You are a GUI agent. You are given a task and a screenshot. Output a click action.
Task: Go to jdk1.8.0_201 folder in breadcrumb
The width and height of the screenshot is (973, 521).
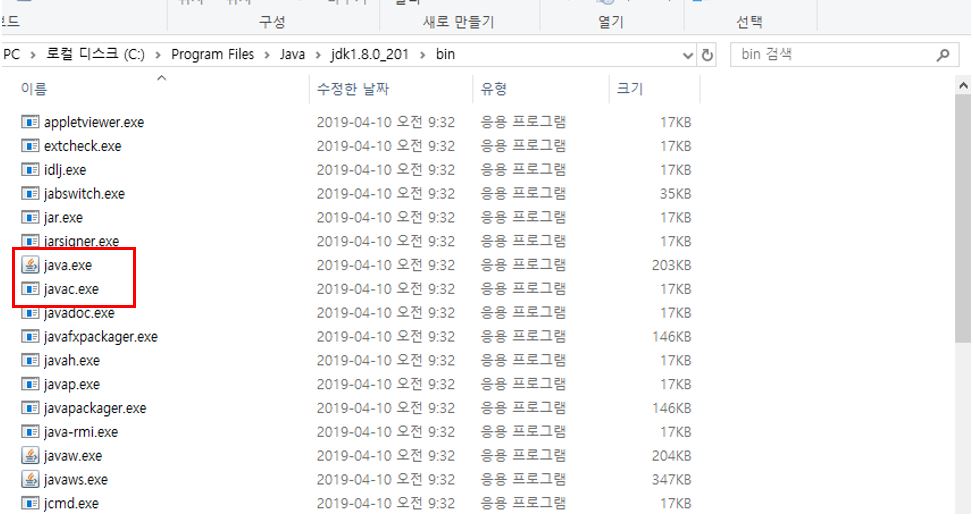pos(370,55)
